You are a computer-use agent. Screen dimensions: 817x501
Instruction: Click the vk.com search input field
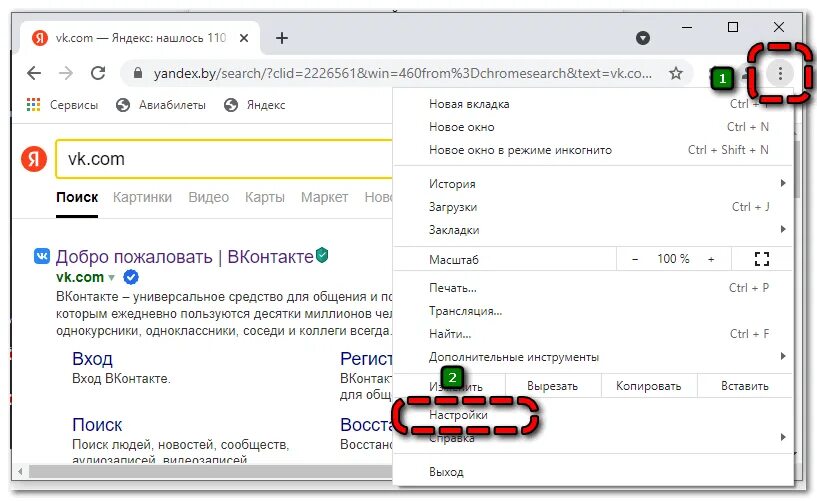[x=225, y=159]
